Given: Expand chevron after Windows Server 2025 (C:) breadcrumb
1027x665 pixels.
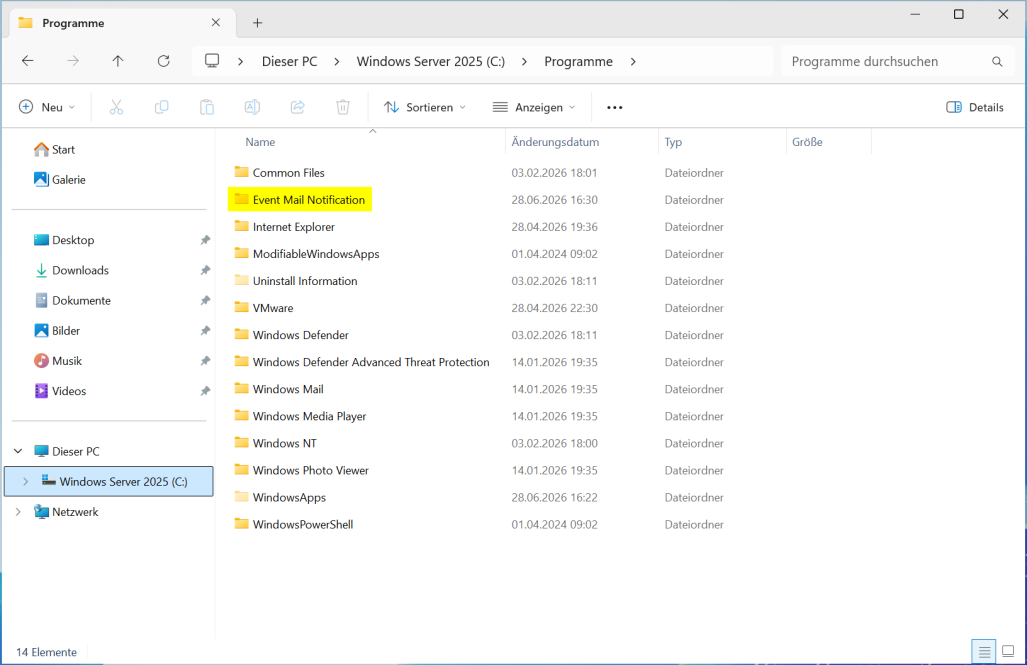Looking at the screenshot, I should (524, 62).
